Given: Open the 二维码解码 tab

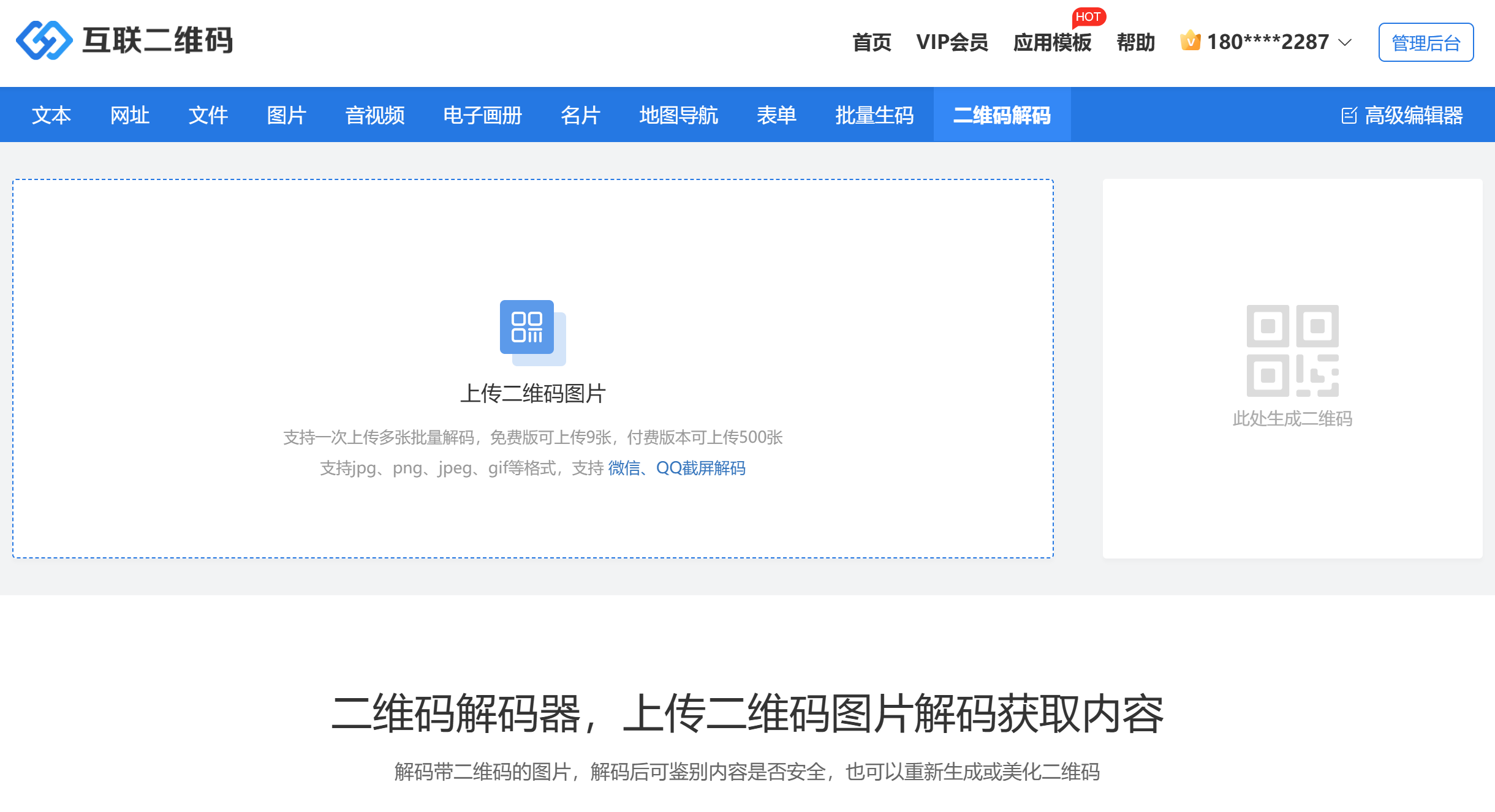Looking at the screenshot, I should (1002, 115).
